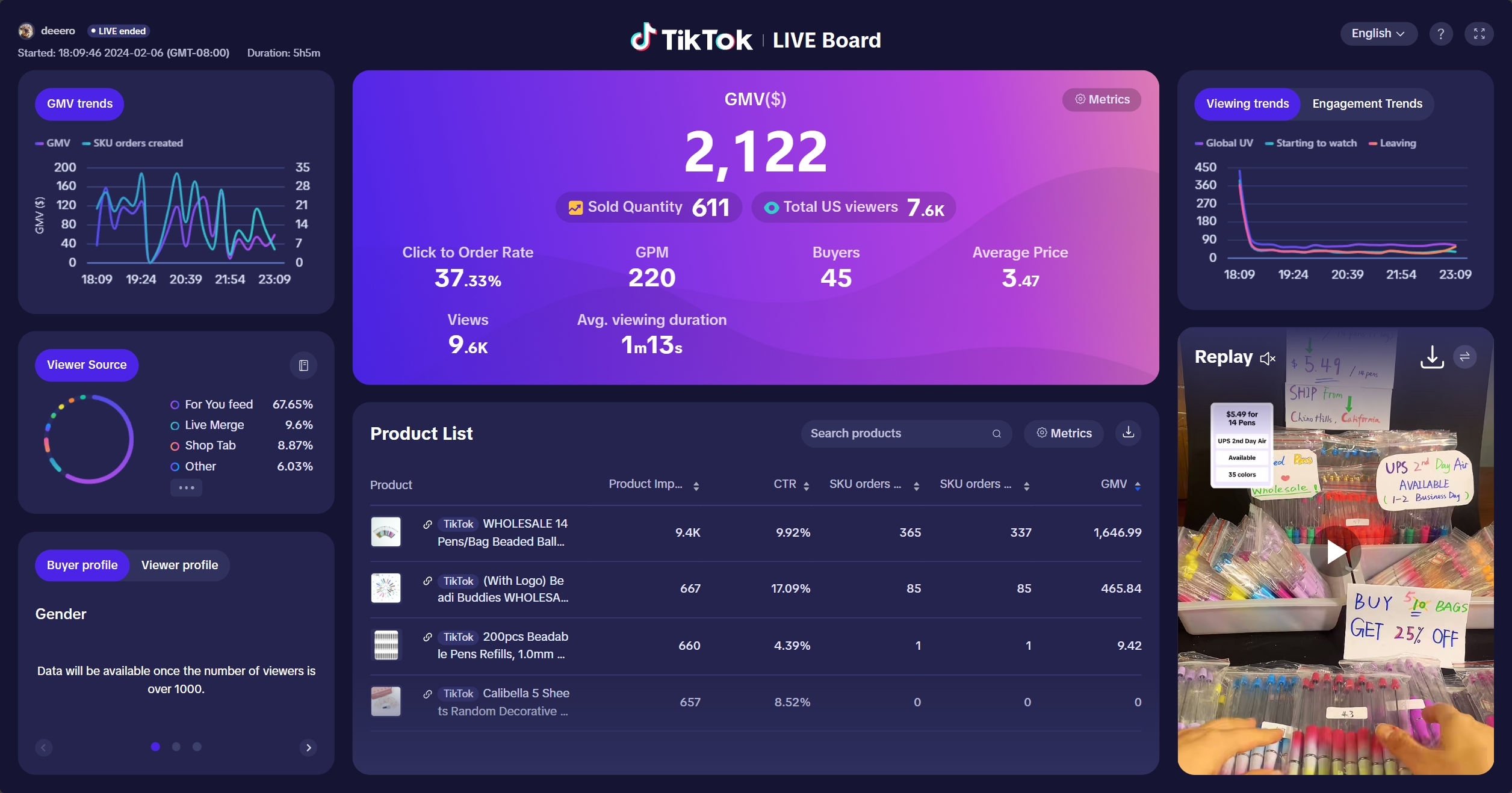
Task: Focus the Search products field
Action: [906, 434]
